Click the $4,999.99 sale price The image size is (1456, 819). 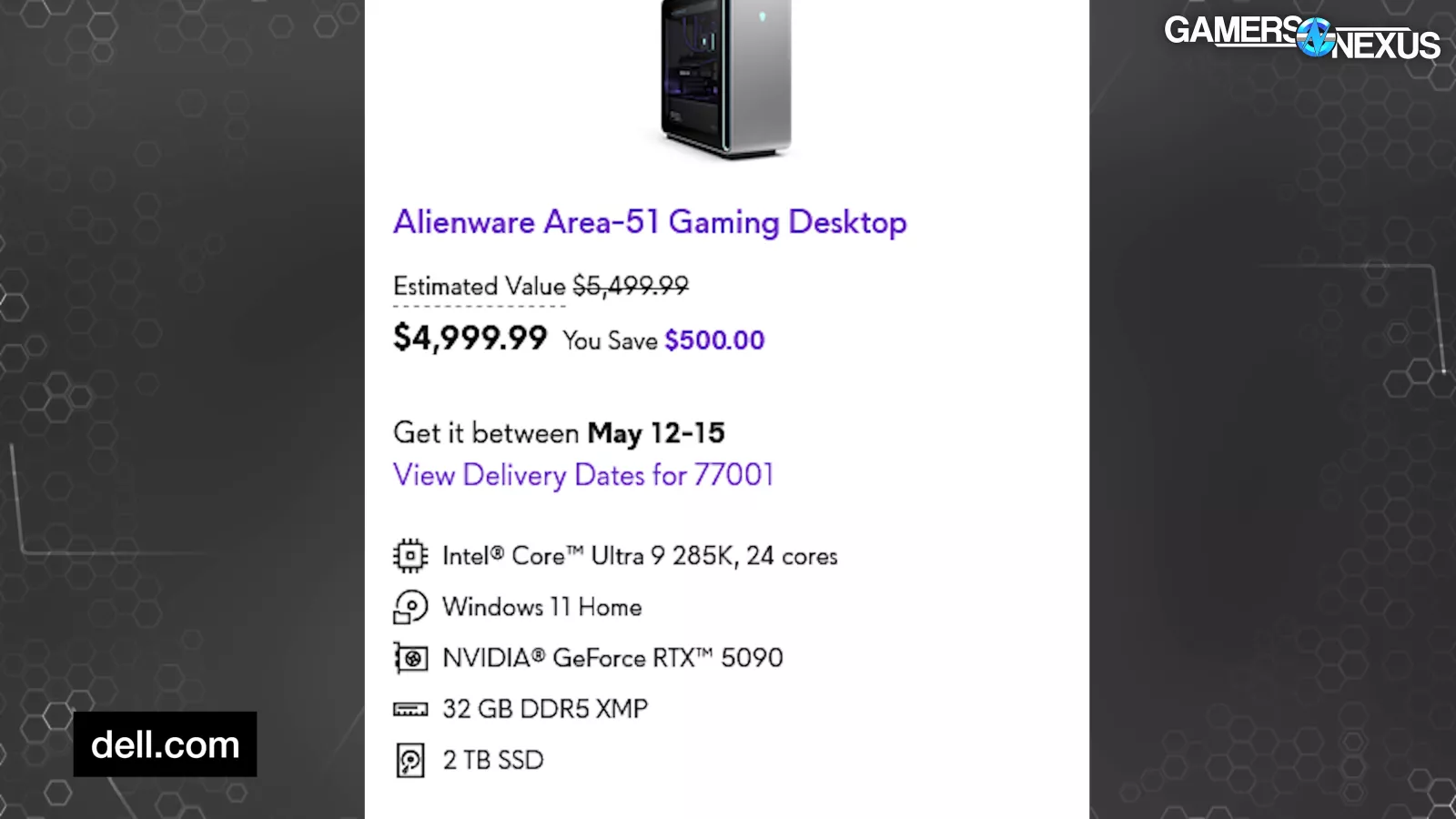(470, 339)
